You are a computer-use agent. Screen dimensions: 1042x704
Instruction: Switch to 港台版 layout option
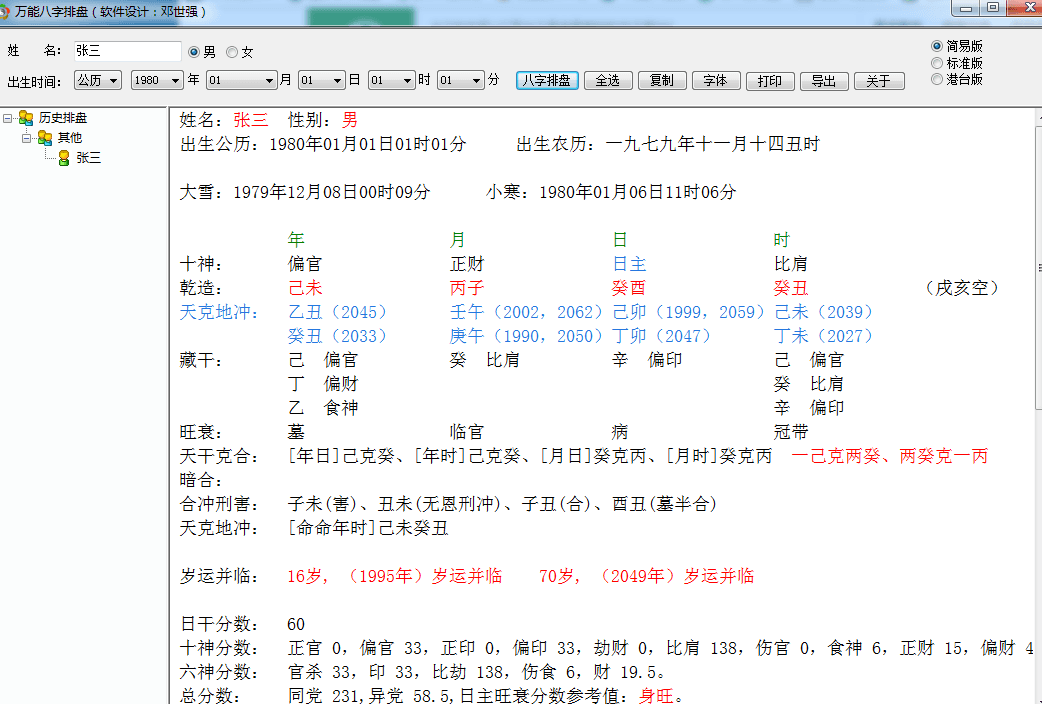pyautogui.click(x=937, y=79)
